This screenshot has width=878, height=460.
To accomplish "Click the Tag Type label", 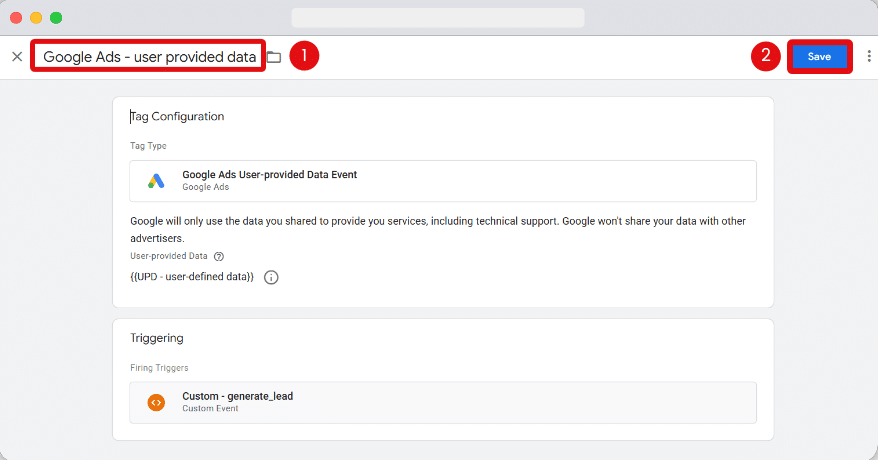I will [148, 145].
